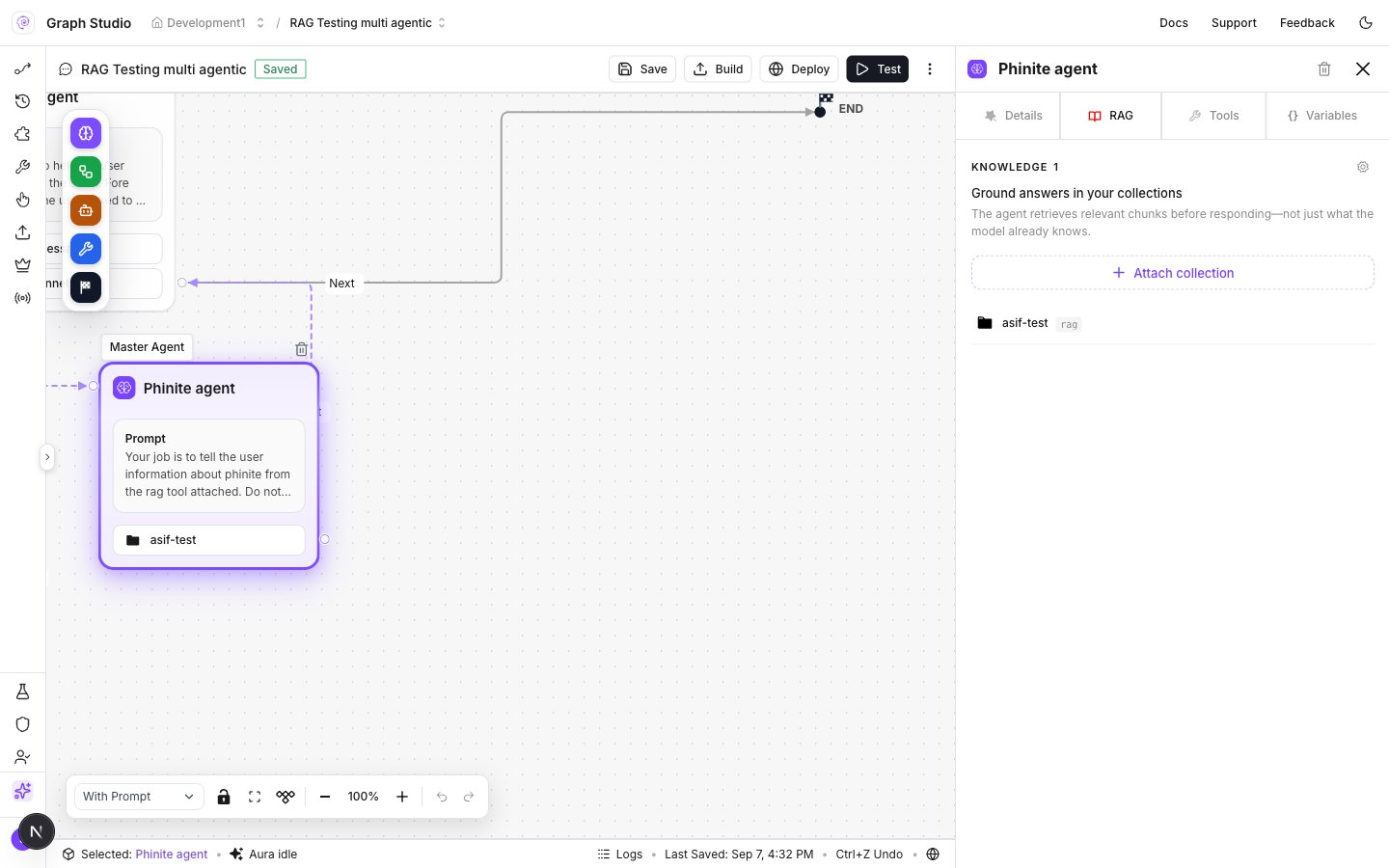Click asif-test collection chip on the node
The height and width of the screenshot is (868, 1389).
pyautogui.click(x=209, y=540)
